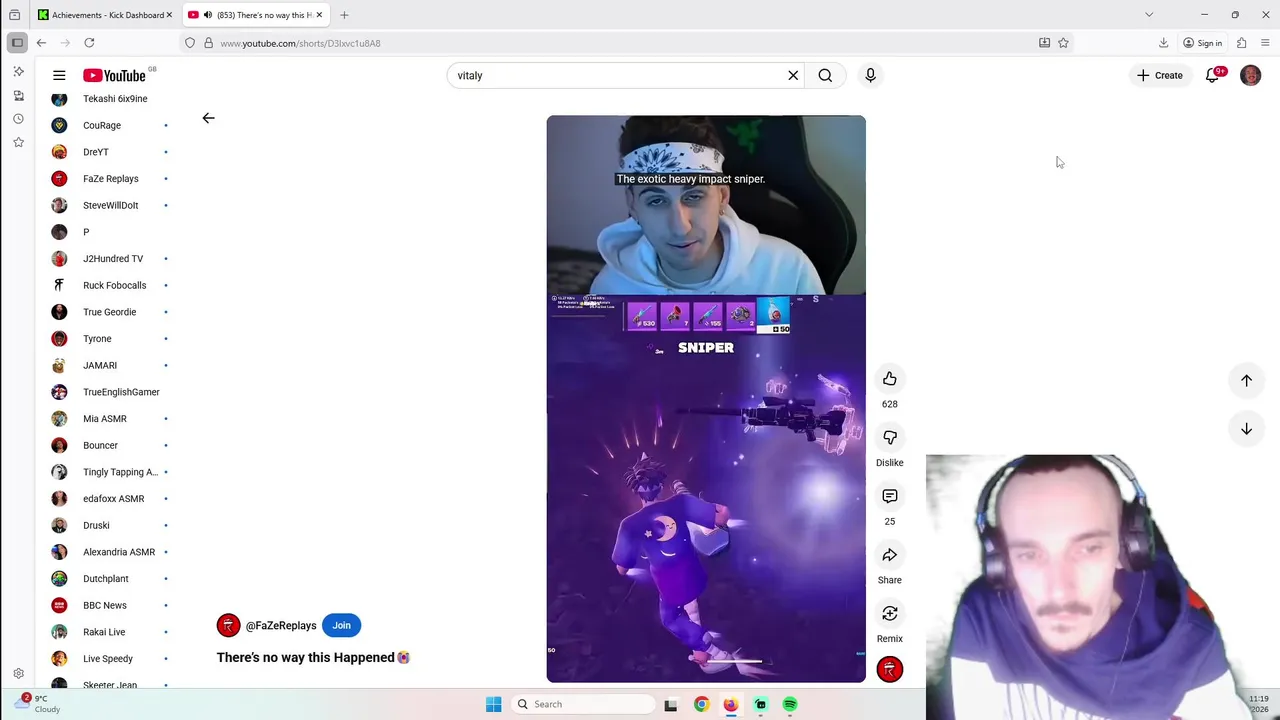This screenshot has height=720, width=1280.
Task: Open sidebar AI chatbot sparkle icon
Action: (18, 72)
